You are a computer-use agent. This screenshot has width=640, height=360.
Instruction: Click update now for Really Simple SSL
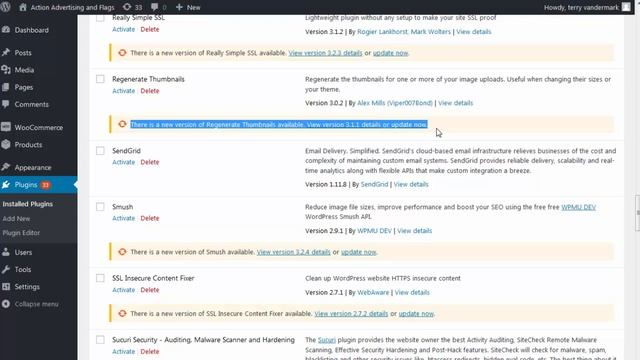click(390, 53)
